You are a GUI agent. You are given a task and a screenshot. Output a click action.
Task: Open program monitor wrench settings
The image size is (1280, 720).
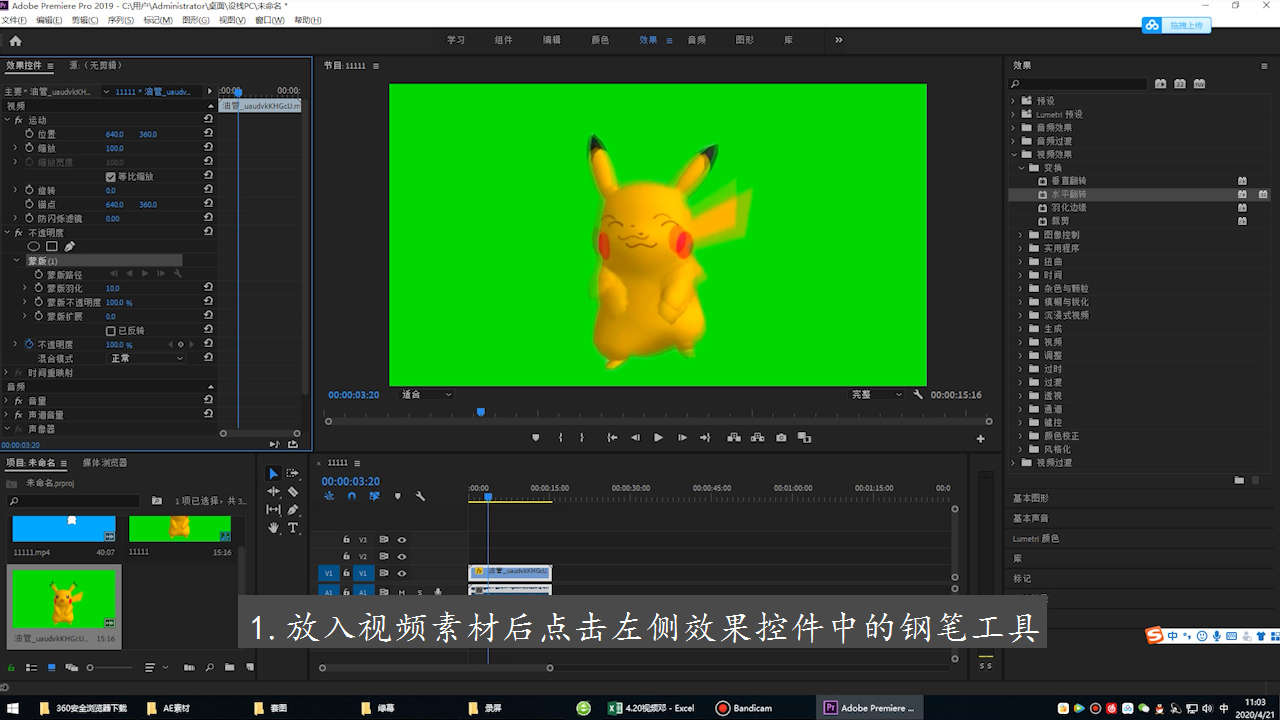point(918,394)
